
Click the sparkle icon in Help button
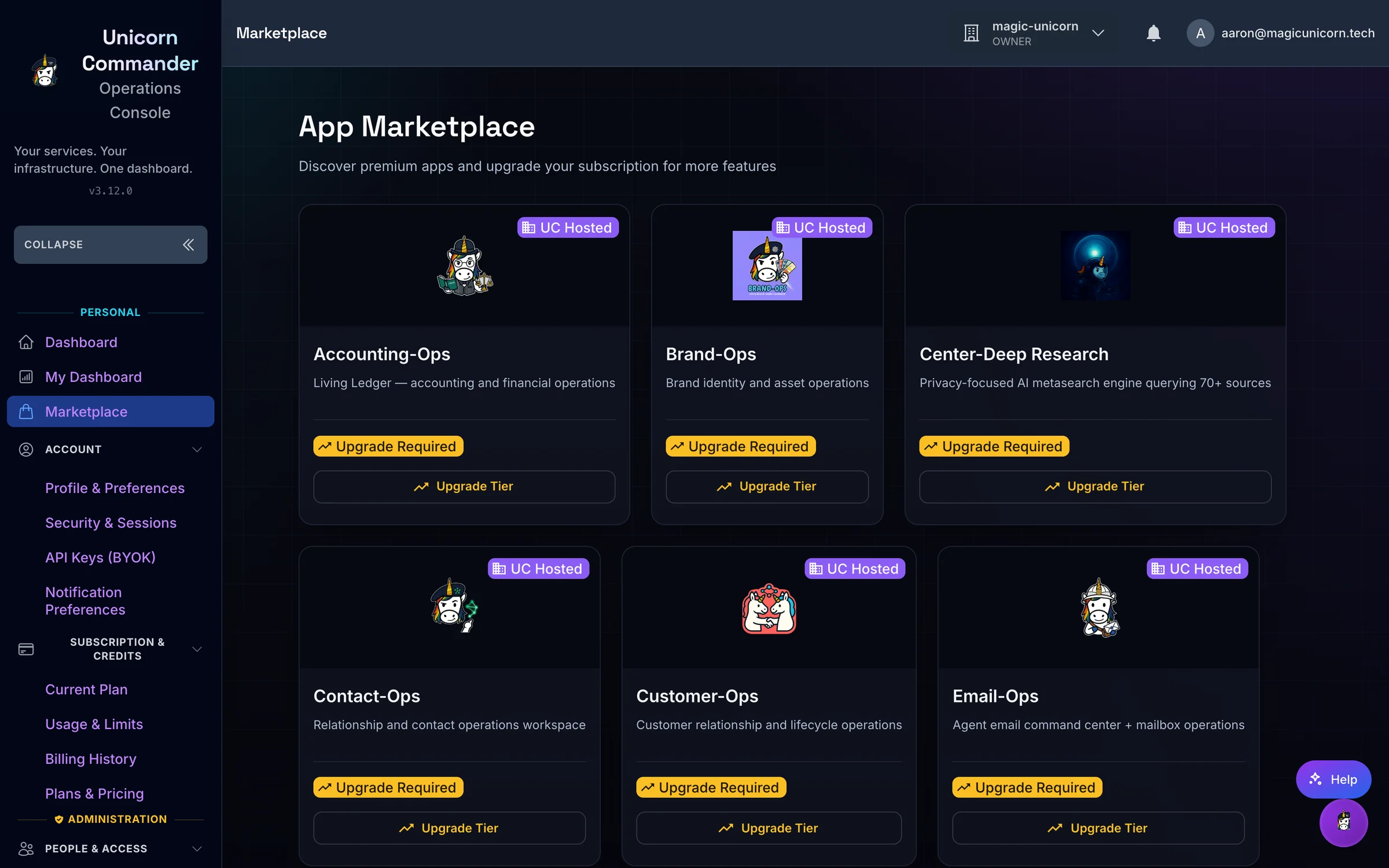tap(1315, 779)
